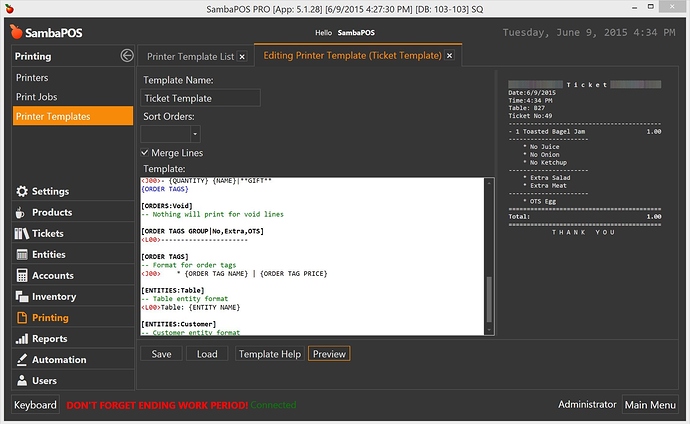Viewport: 690px width, 424px height.
Task: Click the Connected status text
Action: click(x=273, y=405)
